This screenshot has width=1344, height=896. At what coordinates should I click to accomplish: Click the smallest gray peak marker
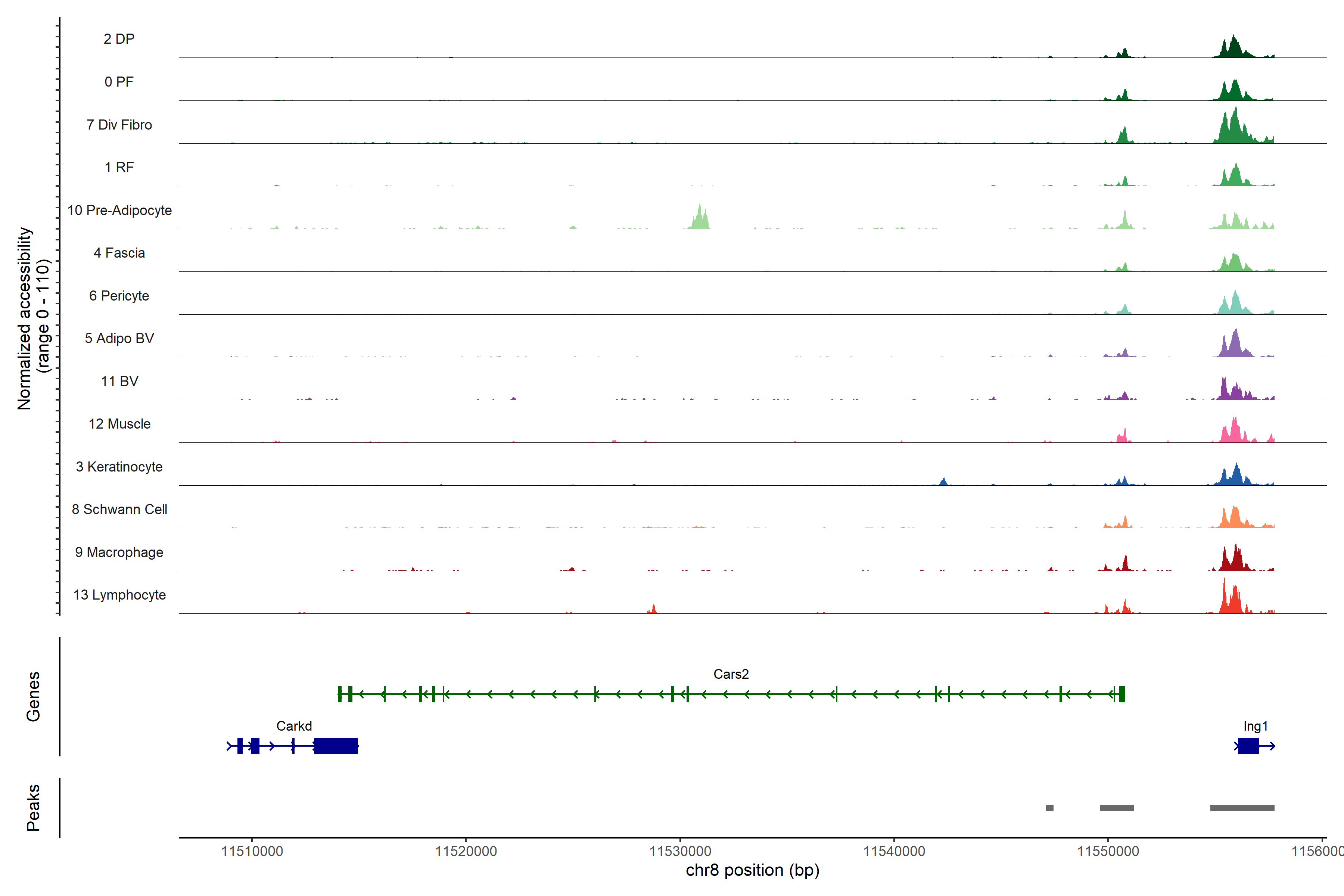pos(1049,808)
